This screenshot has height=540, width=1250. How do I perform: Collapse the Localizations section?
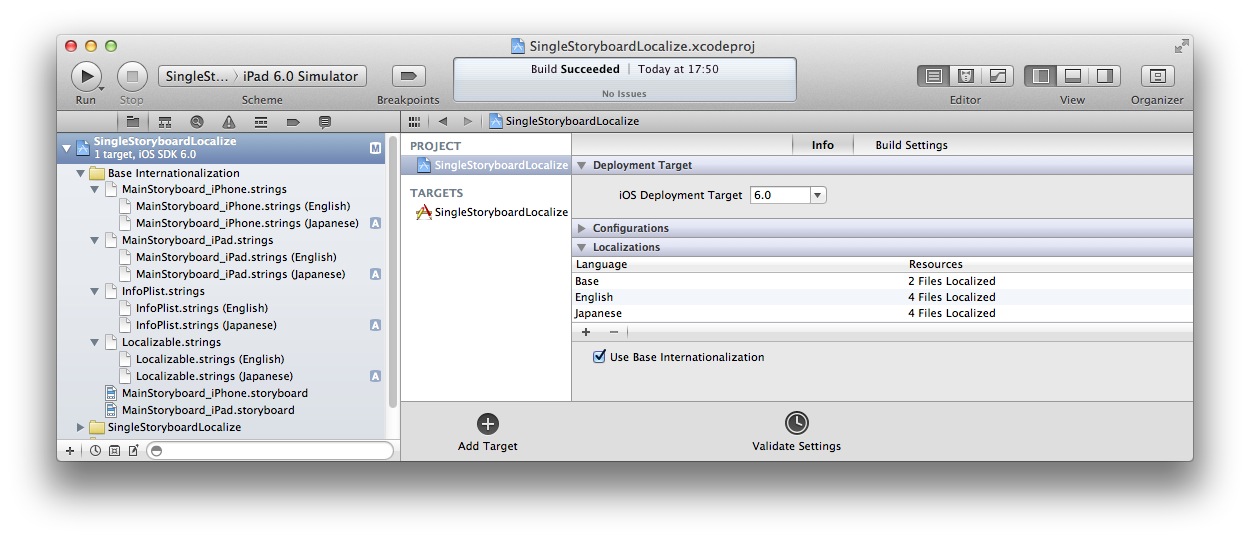click(581, 248)
